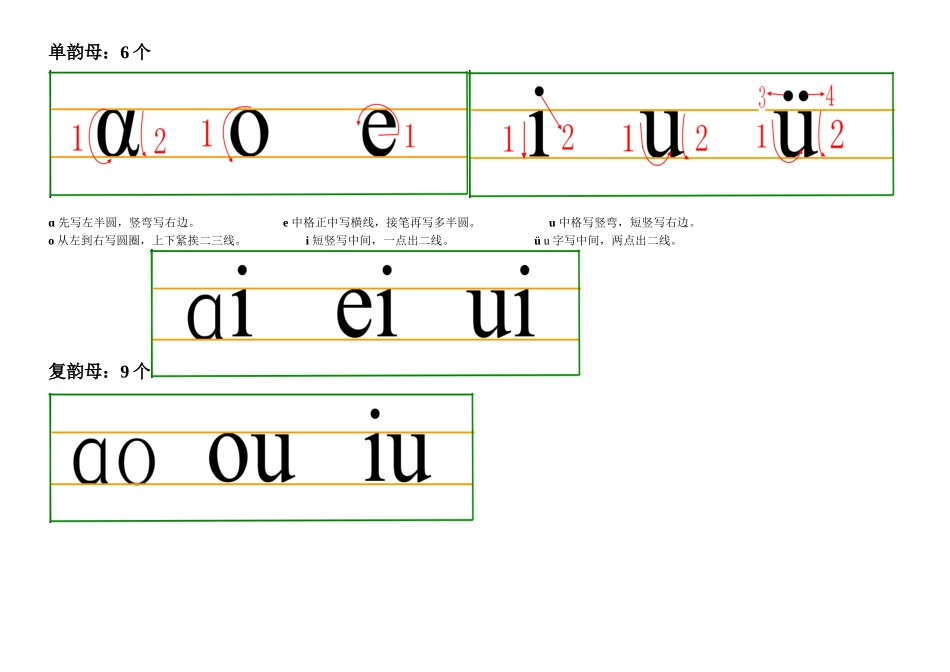Select the compound final ei
The image size is (950, 672).
[367, 301]
